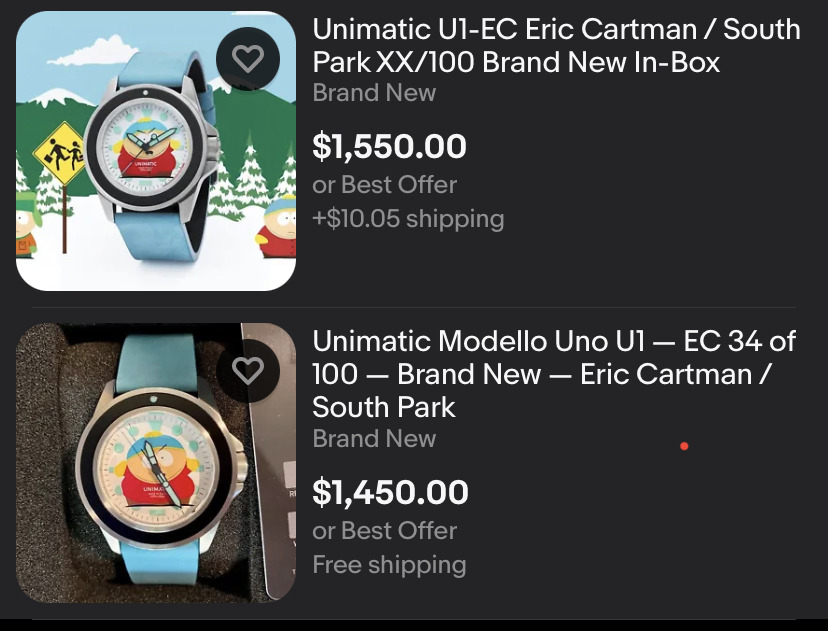The width and height of the screenshot is (828, 631).
Task: Open the Unimatic U1-EC XX/100 listing title
Action: tap(556, 45)
